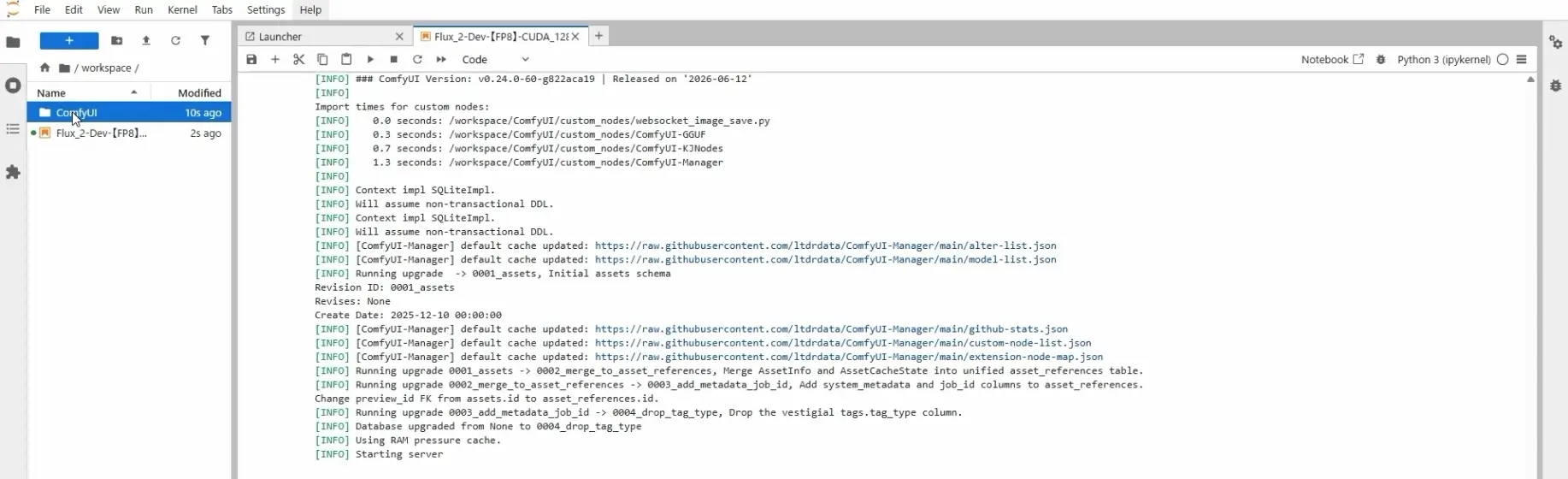Image resolution: width=1568 pixels, height=479 pixels.
Task: Cut selected cell with the scissors icon
Action: click(298, 60)
